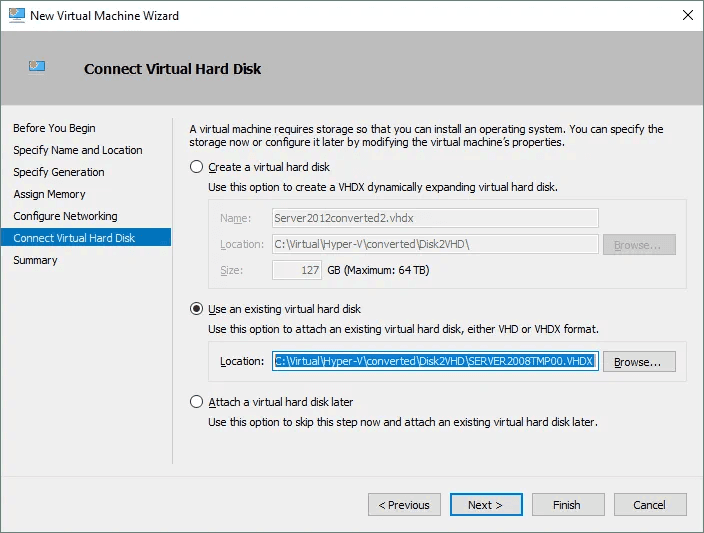Click the existing disk Location path field
This screenshot has height=533, width=704.
tap(434, 362)
